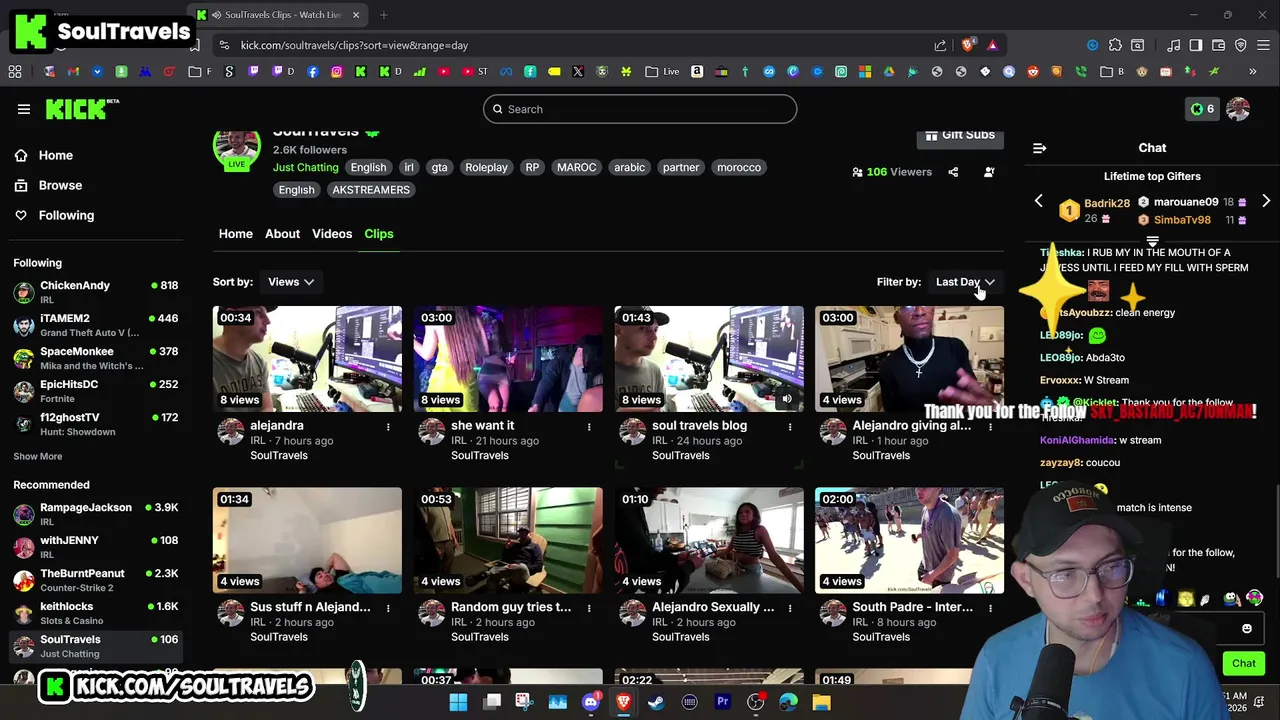Screen dimensions: 1280x720
Task: Go to Following in the sidebar
Action: pyautogui.click(x=66, y=215)
